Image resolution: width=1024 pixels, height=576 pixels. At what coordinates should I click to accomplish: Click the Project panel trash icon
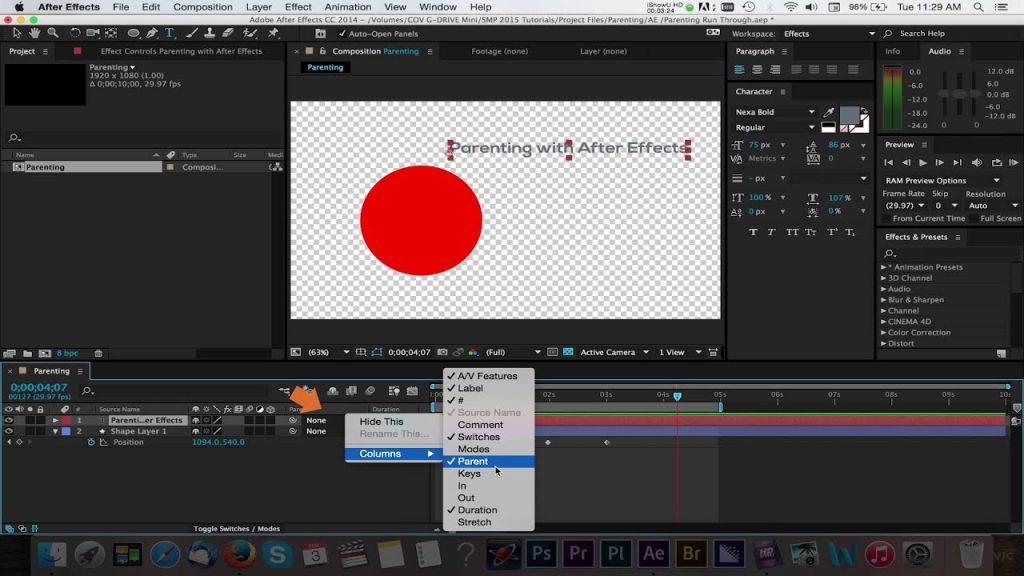tap(98, 353)
